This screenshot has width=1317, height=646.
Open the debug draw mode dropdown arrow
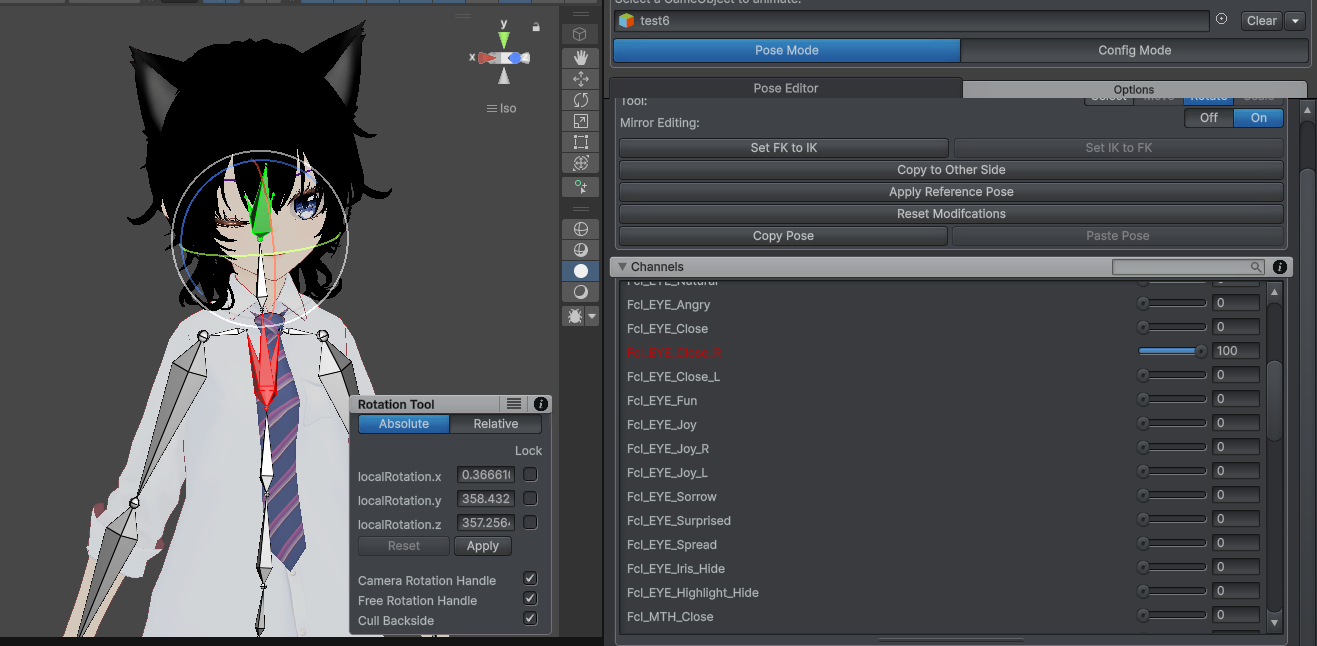click(x=592, y=316)
